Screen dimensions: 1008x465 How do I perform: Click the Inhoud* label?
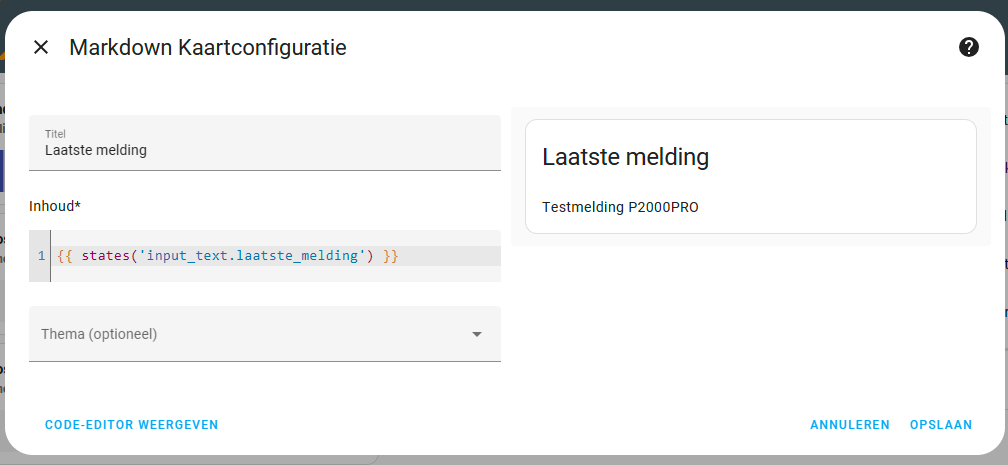[55, 206]
